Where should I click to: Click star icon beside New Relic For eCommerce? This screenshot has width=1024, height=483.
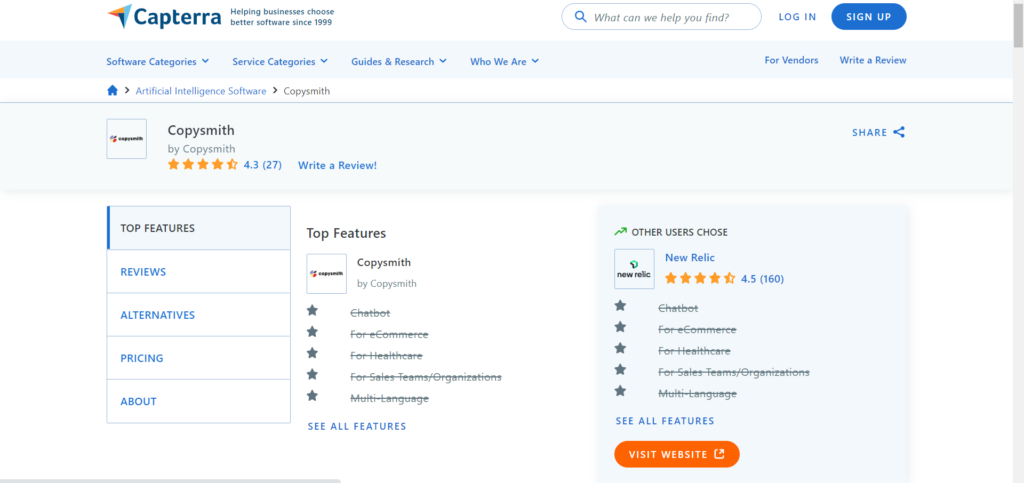(x=620, y=327)
